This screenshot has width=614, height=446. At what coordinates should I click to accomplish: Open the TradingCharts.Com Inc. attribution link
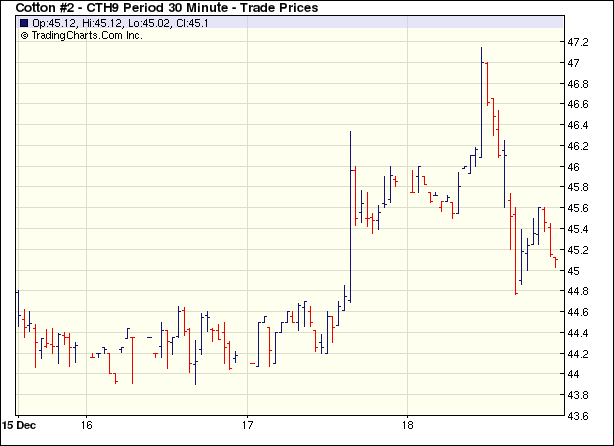coord(87,35)
